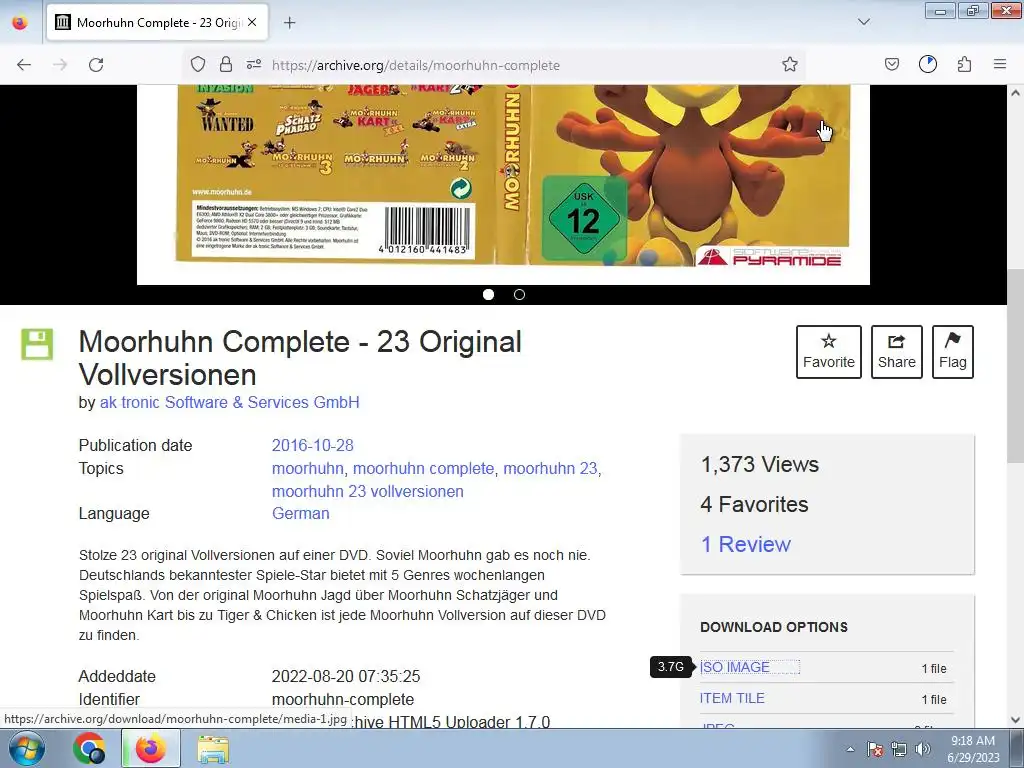Screen dimensions: 1024x768
Task: Click the scrollbar up arrow
Action: point(1015,93)
